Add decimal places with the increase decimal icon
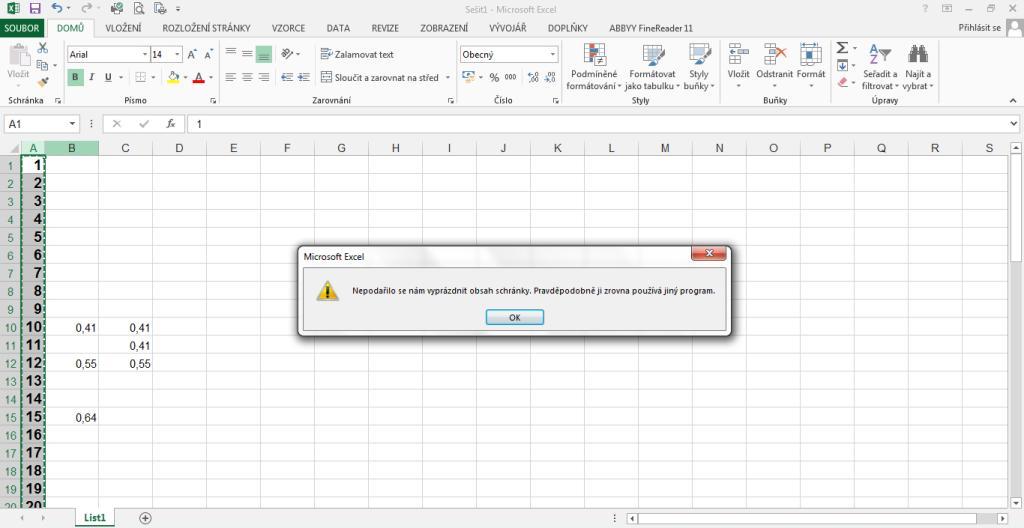This screenshot has height=528, width=1024. (533, 77)
